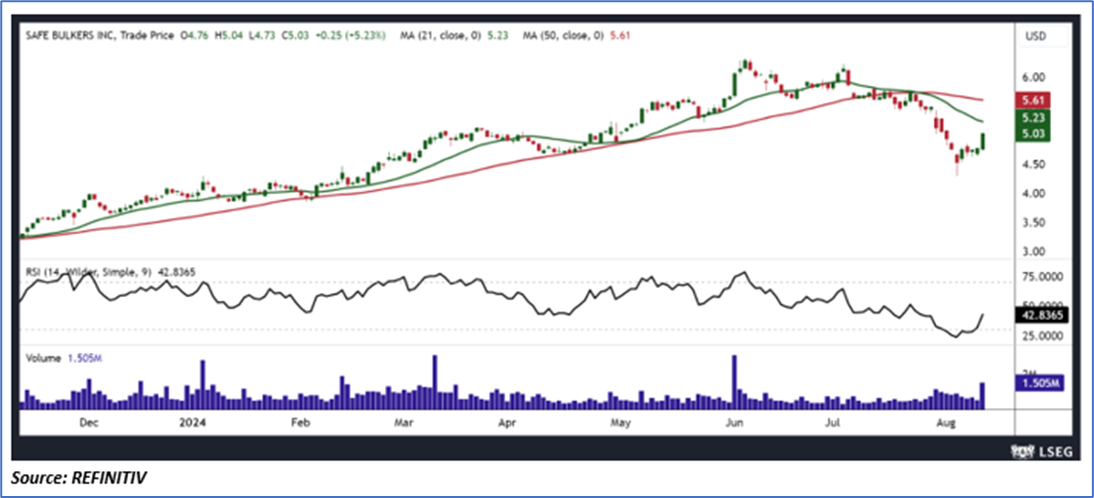Image resolution: width=1094 pixels, height=498 pixels.
Task: Click the tallest June volume bar
Action: pos(734,382)
